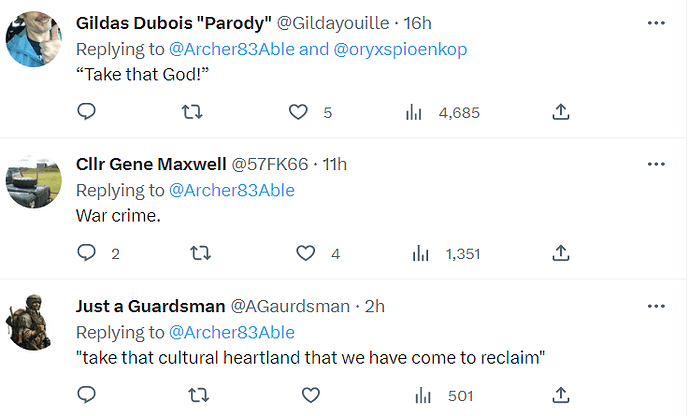Share Gildas Dubois's tweet

[x=561, y=113]
